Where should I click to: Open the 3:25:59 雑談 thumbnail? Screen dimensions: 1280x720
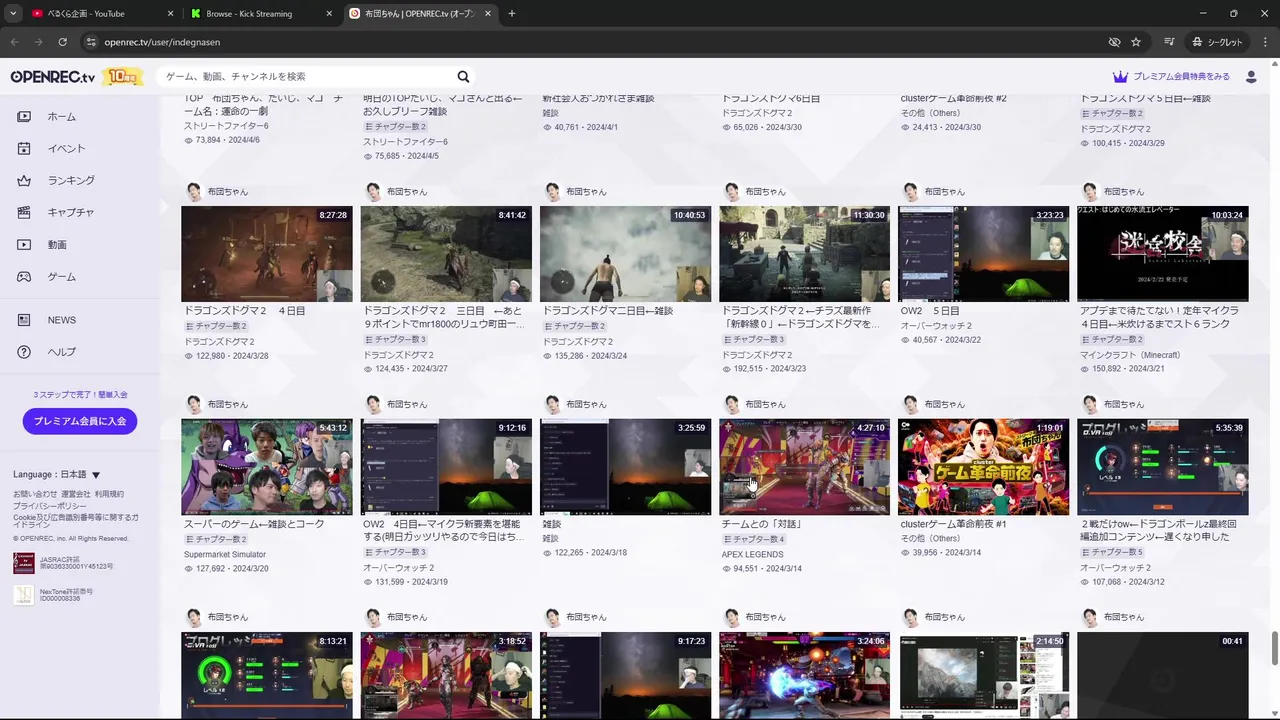point(625,467)
